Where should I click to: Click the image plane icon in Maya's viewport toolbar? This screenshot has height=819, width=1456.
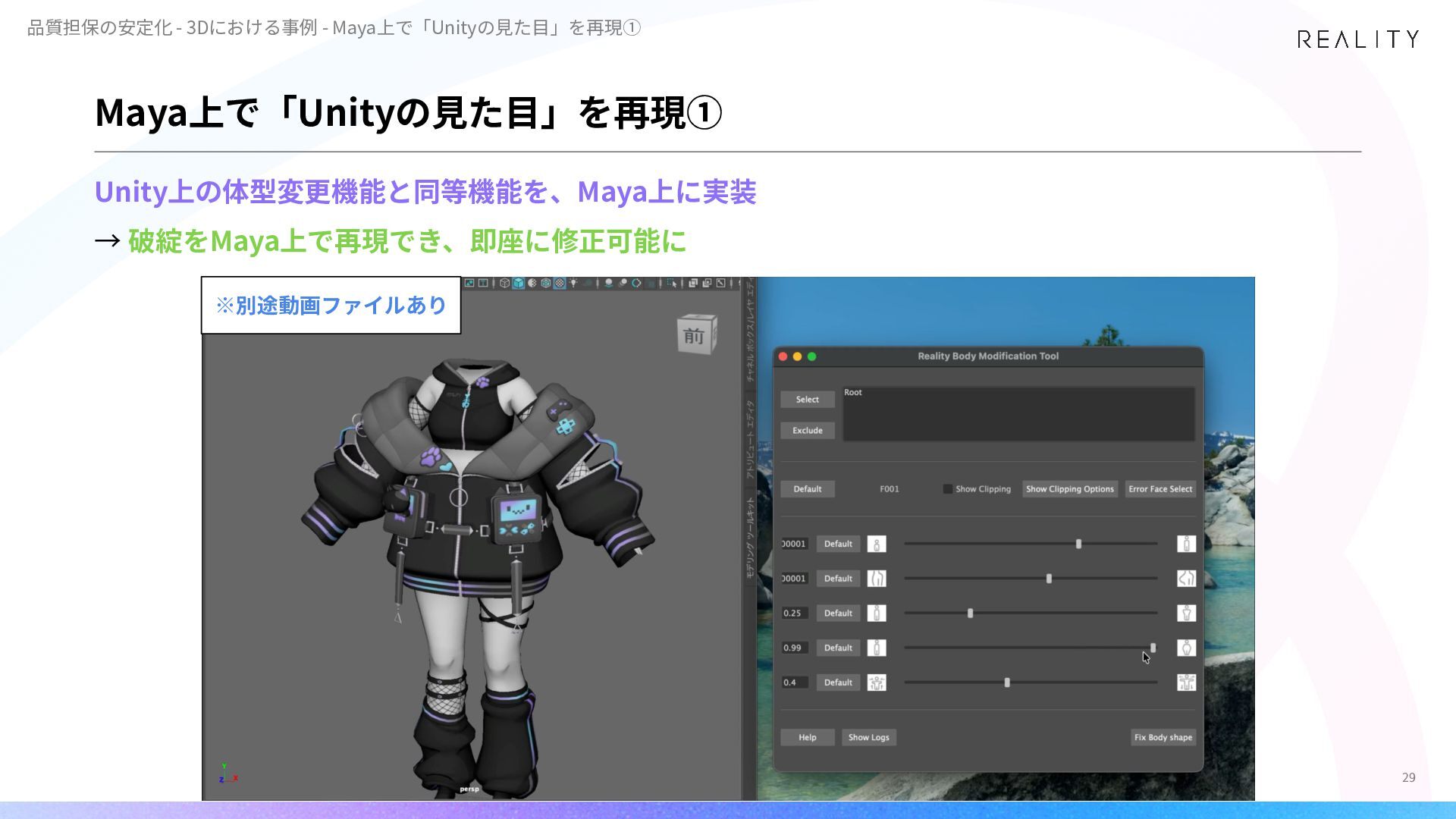tap(469, 284)
